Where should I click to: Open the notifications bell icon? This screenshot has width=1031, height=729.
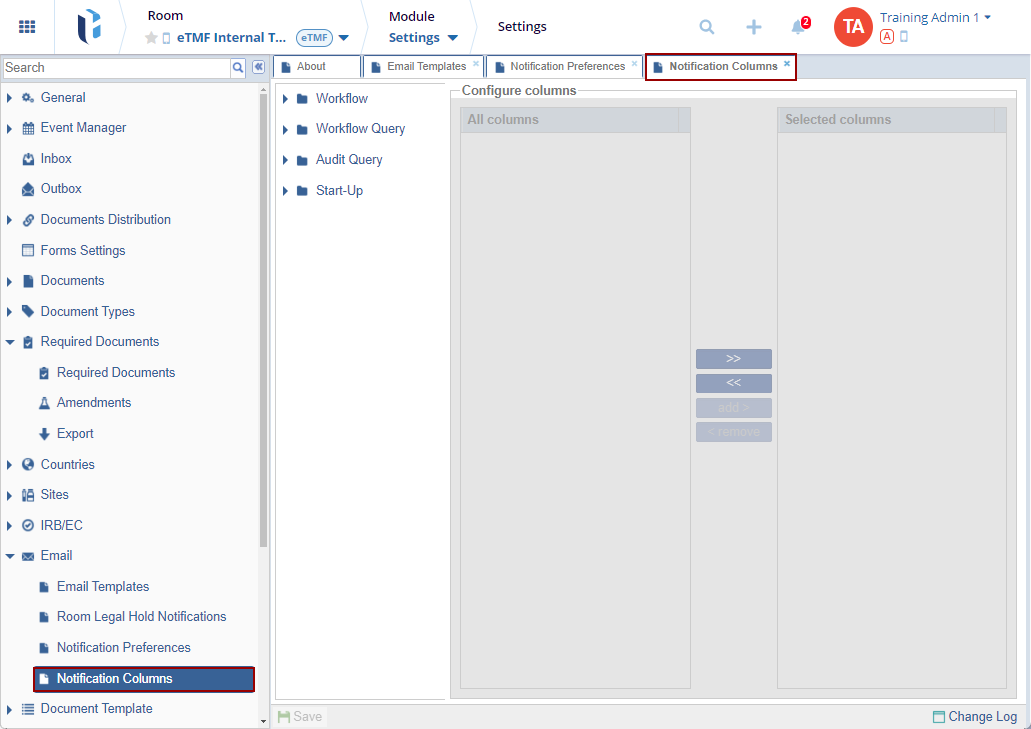798,27
